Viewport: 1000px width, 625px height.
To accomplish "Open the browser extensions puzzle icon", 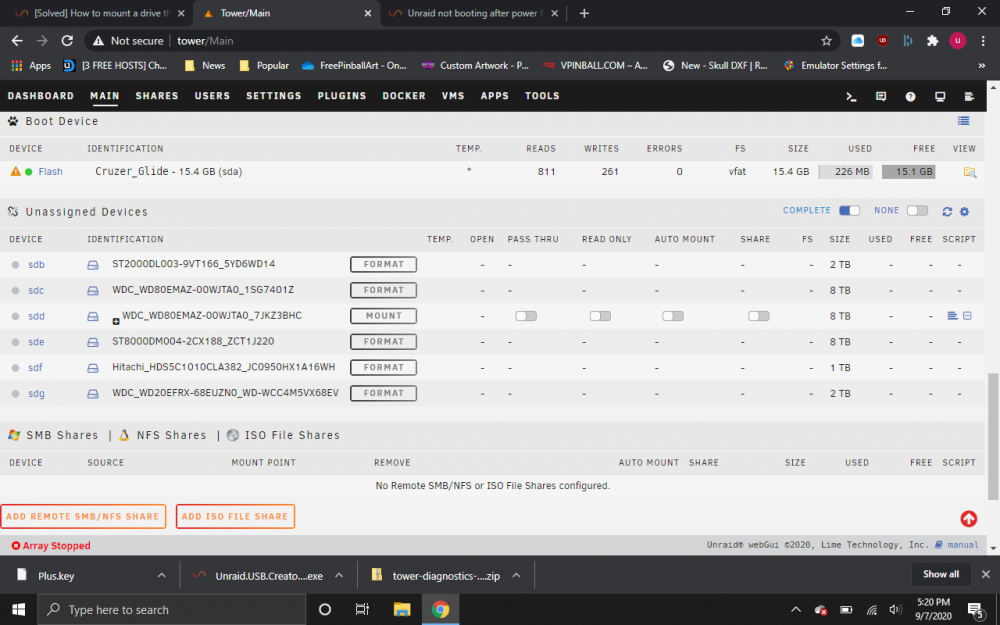I will coord(932,41).
